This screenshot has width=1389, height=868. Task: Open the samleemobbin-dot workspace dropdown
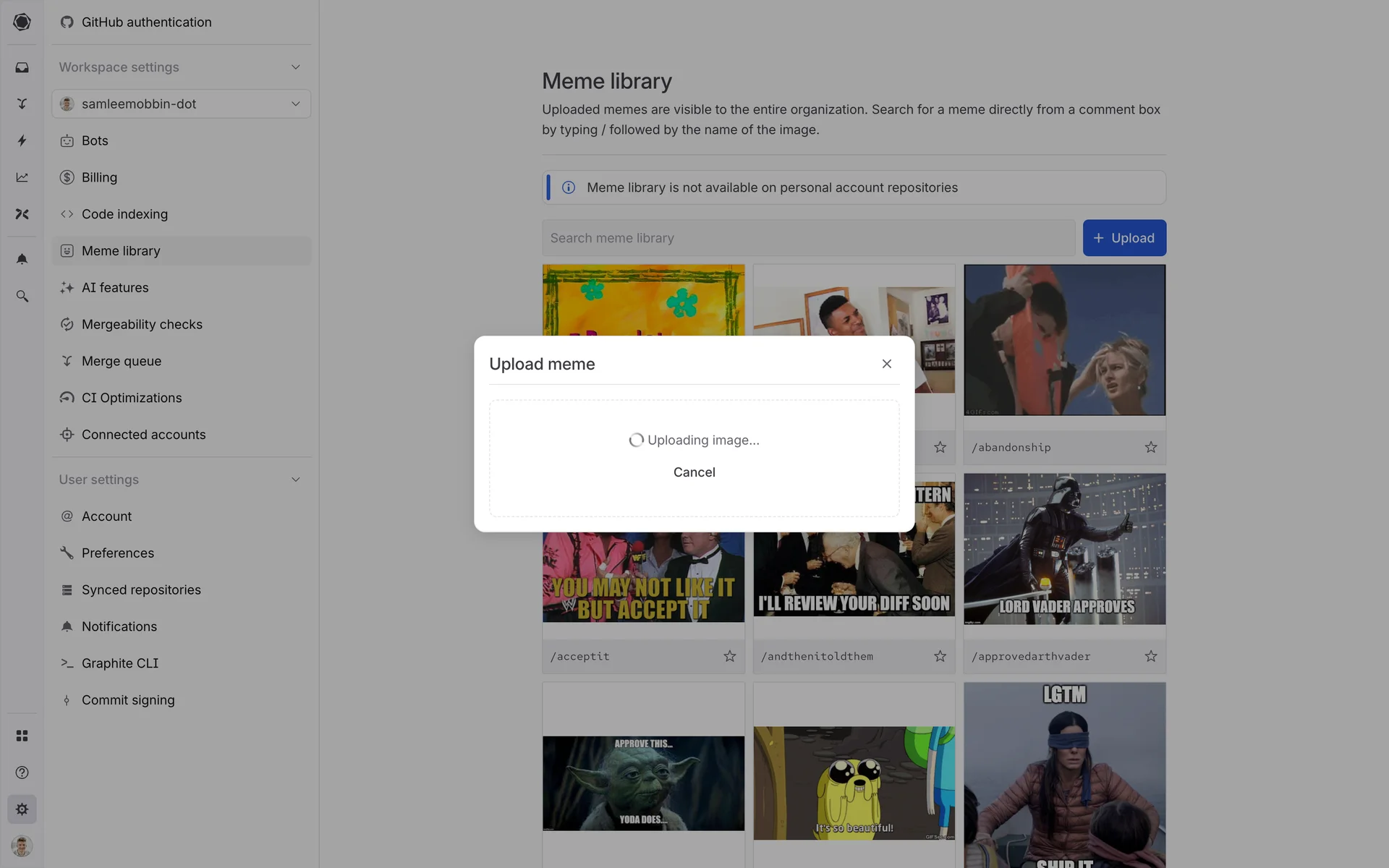tap(181, 104)
